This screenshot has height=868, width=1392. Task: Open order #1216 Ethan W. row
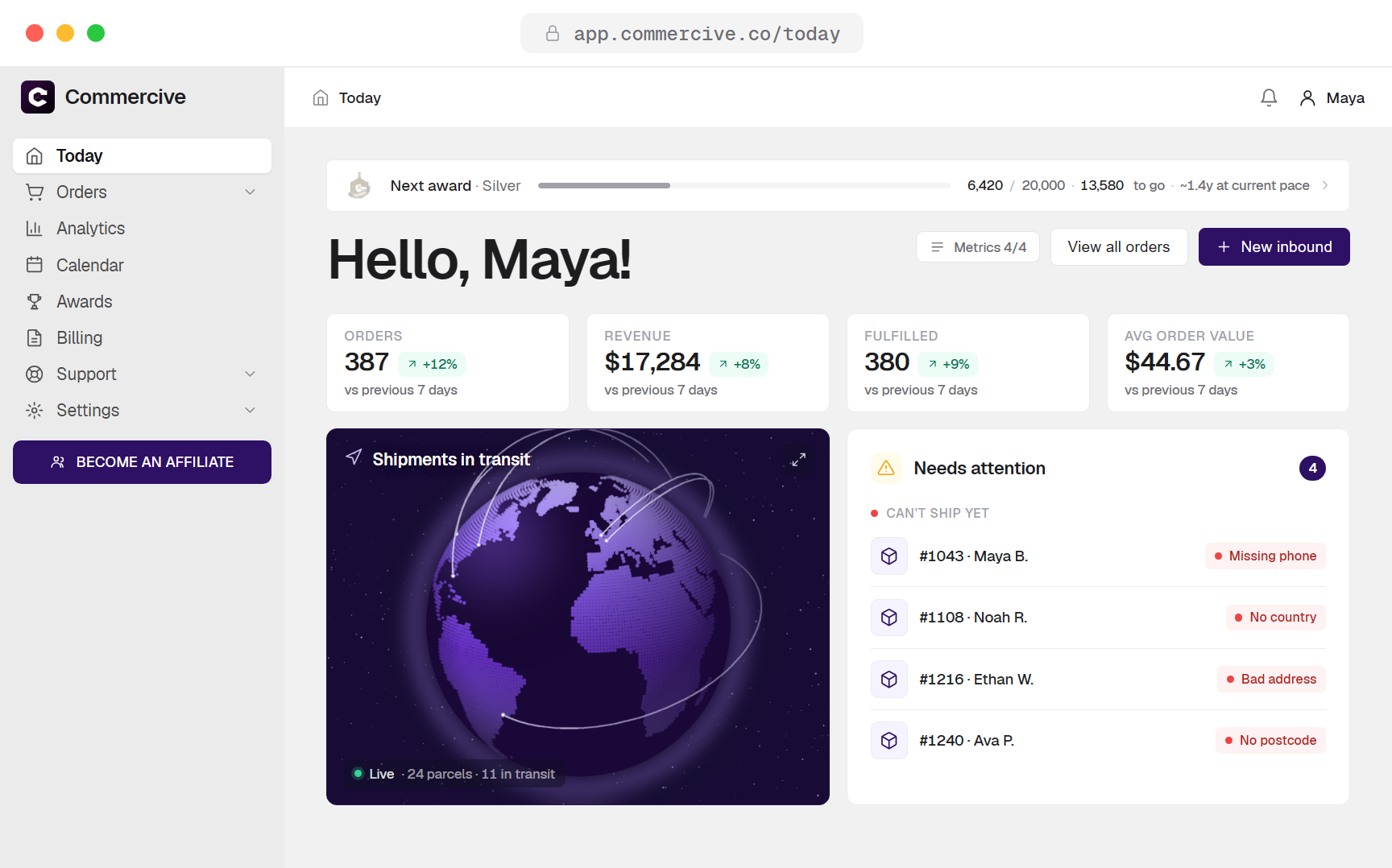point(1098,679)
